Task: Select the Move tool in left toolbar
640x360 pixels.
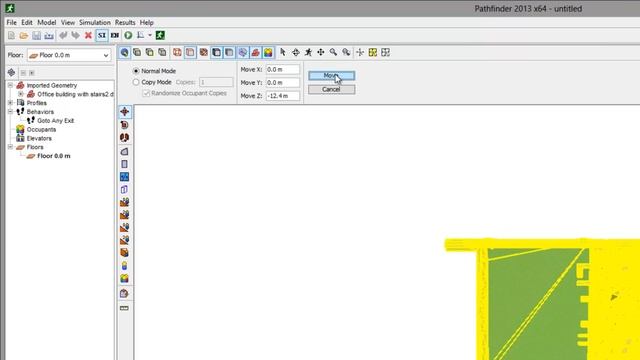Action: [124, 111]
